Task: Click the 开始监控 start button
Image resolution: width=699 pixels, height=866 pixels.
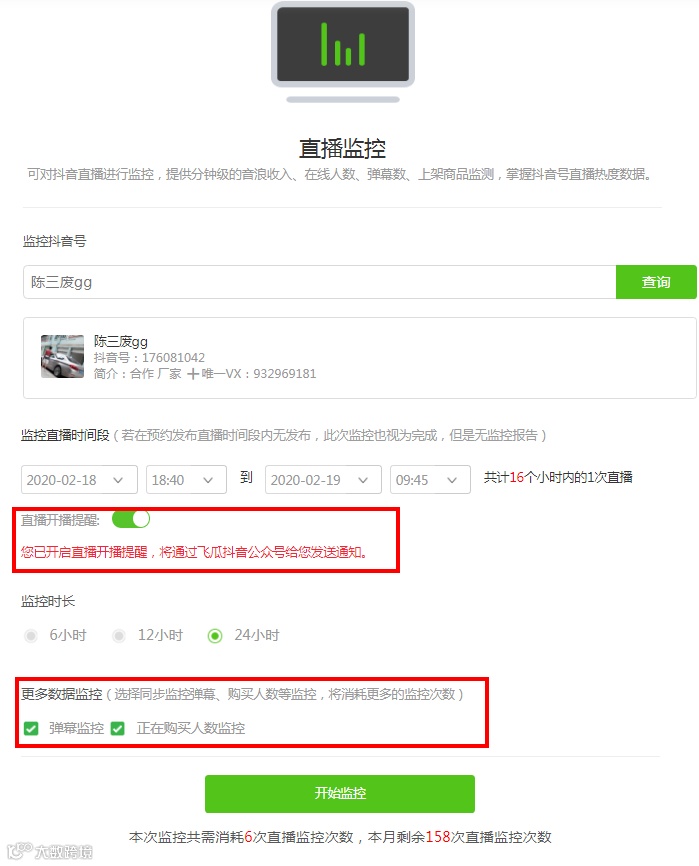Action: point(340,794)
